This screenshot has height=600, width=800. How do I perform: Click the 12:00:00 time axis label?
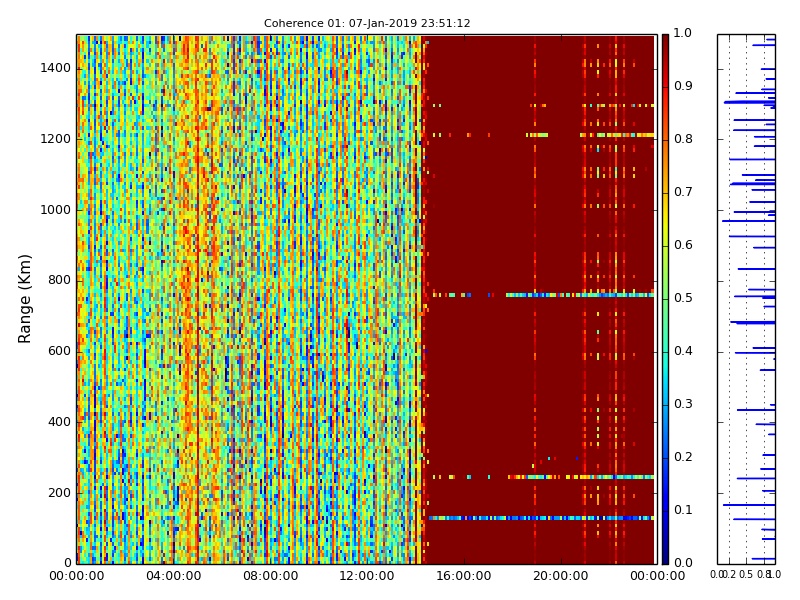point(367,576)
